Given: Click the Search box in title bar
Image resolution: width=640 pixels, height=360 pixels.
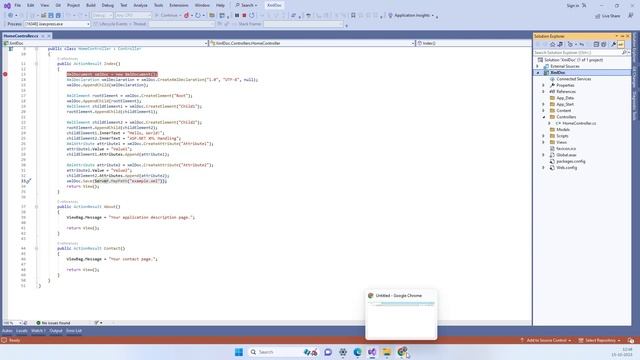Looking at the screenshot, I should 247,5.
